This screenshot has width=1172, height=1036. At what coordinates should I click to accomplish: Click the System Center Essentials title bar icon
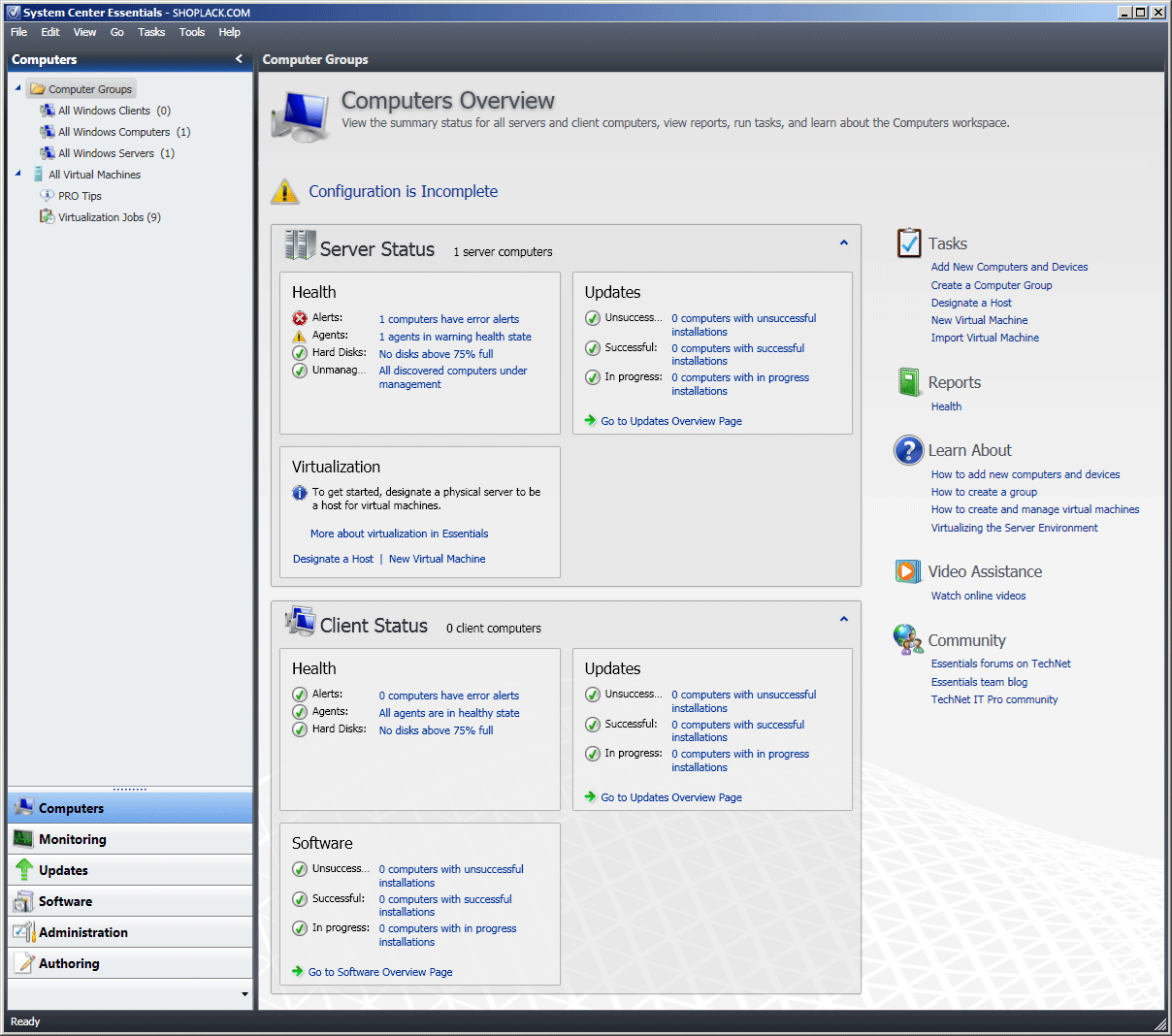pyautogui.click(x=14, y=13)
